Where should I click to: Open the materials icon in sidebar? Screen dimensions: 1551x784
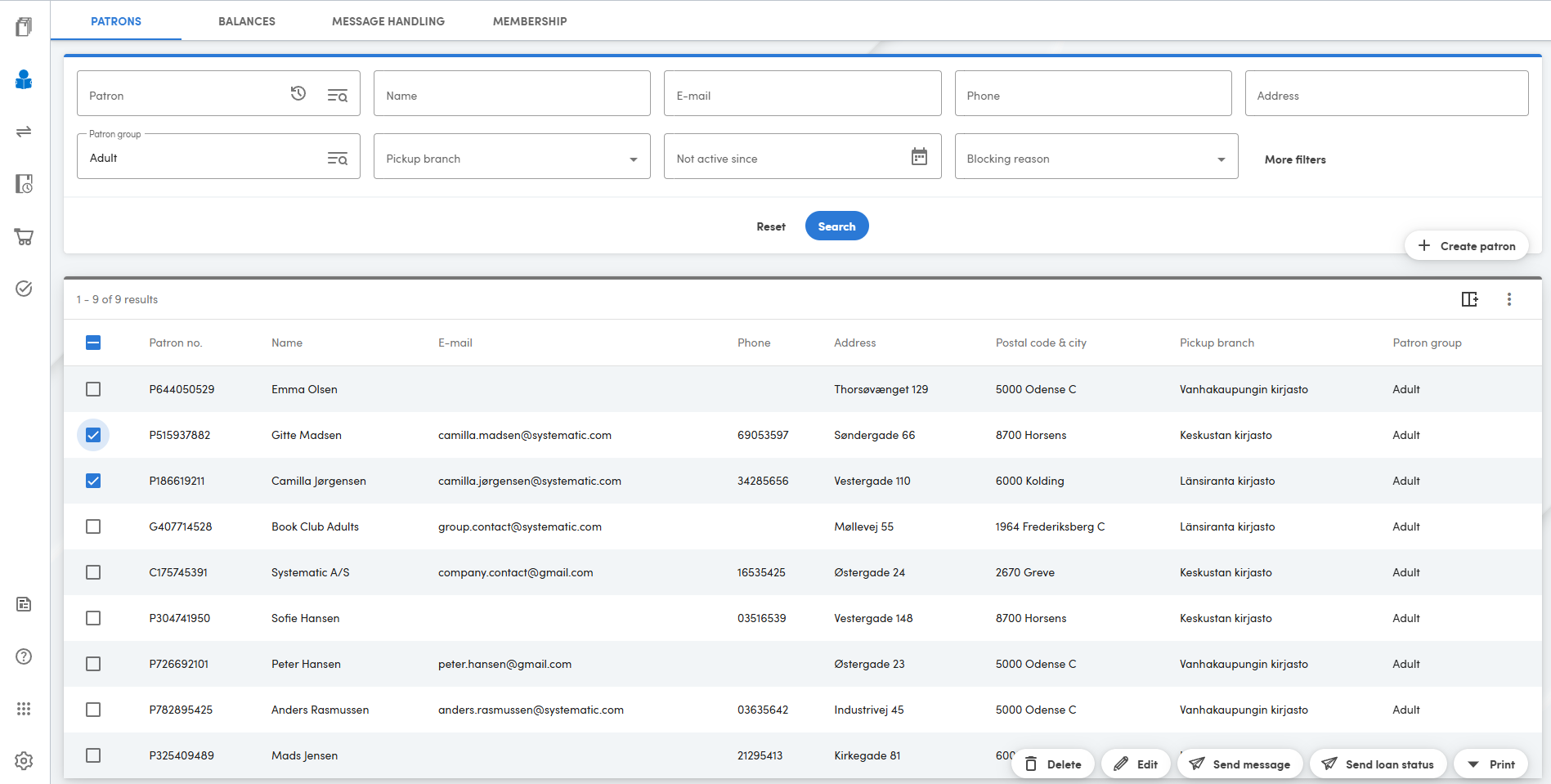(x=24, y=27)
